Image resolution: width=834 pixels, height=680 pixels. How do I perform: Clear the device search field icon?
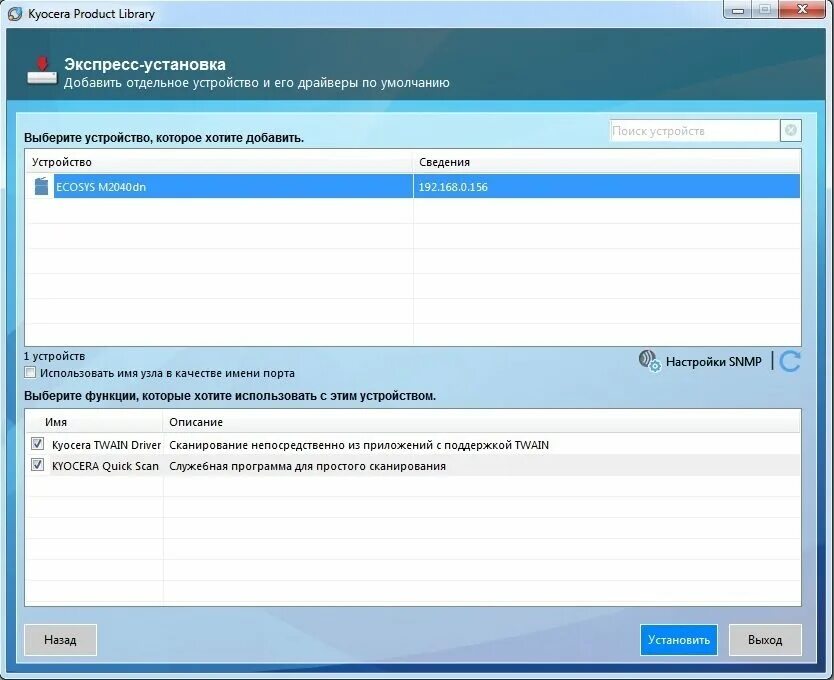pos(790,130)
